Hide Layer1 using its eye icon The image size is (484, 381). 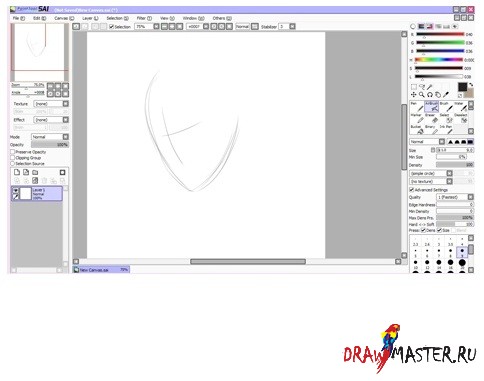(x=16, y=191)
